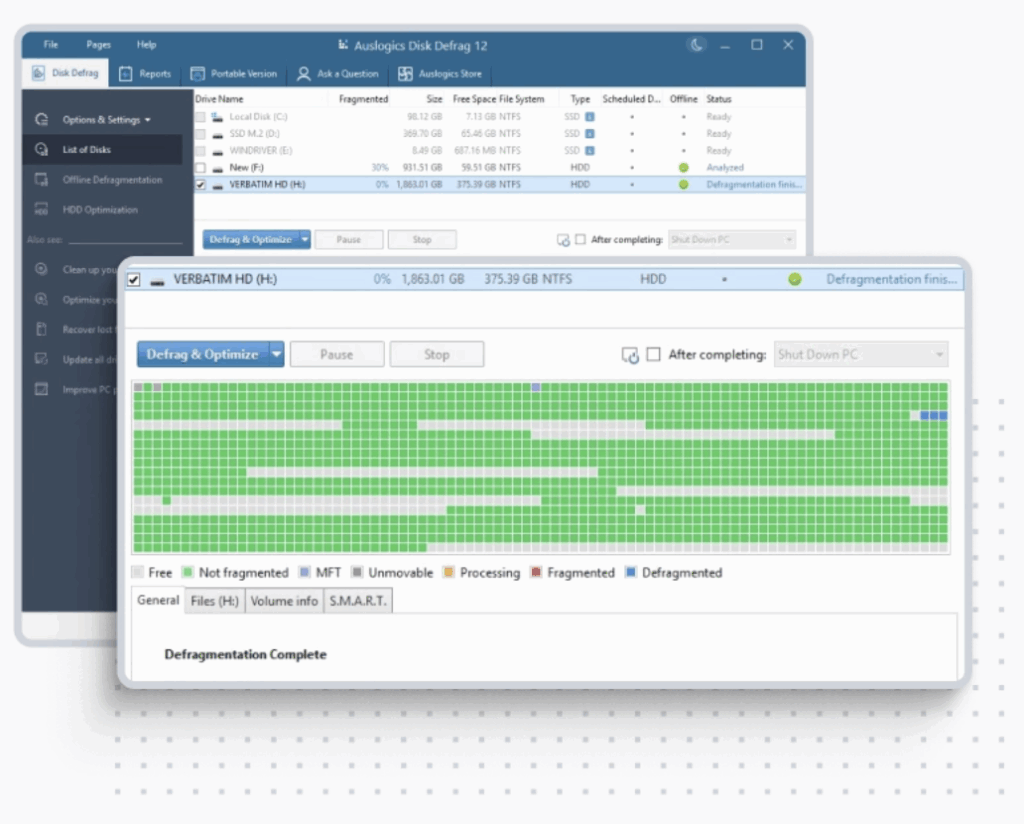Click the Recover lost files sidebar icon
Viewport: 1024px width, 824px height.
(41, 329)
